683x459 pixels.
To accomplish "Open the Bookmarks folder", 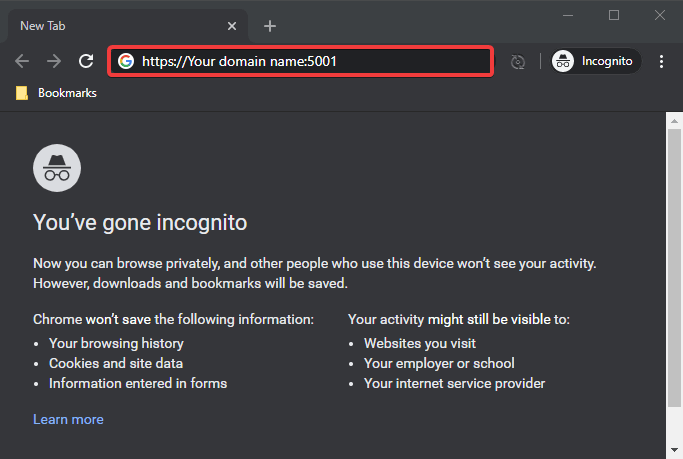I will click(56, 93).
